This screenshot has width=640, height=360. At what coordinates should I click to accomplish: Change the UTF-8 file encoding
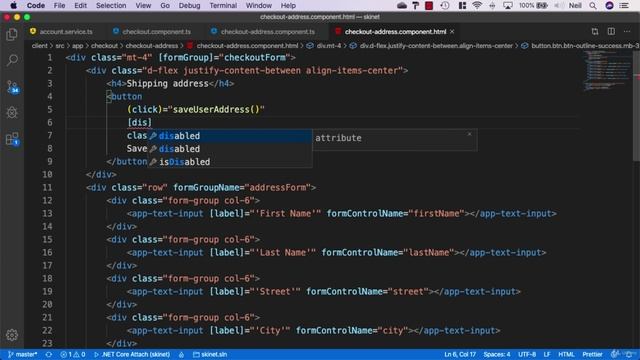(527, 354)
